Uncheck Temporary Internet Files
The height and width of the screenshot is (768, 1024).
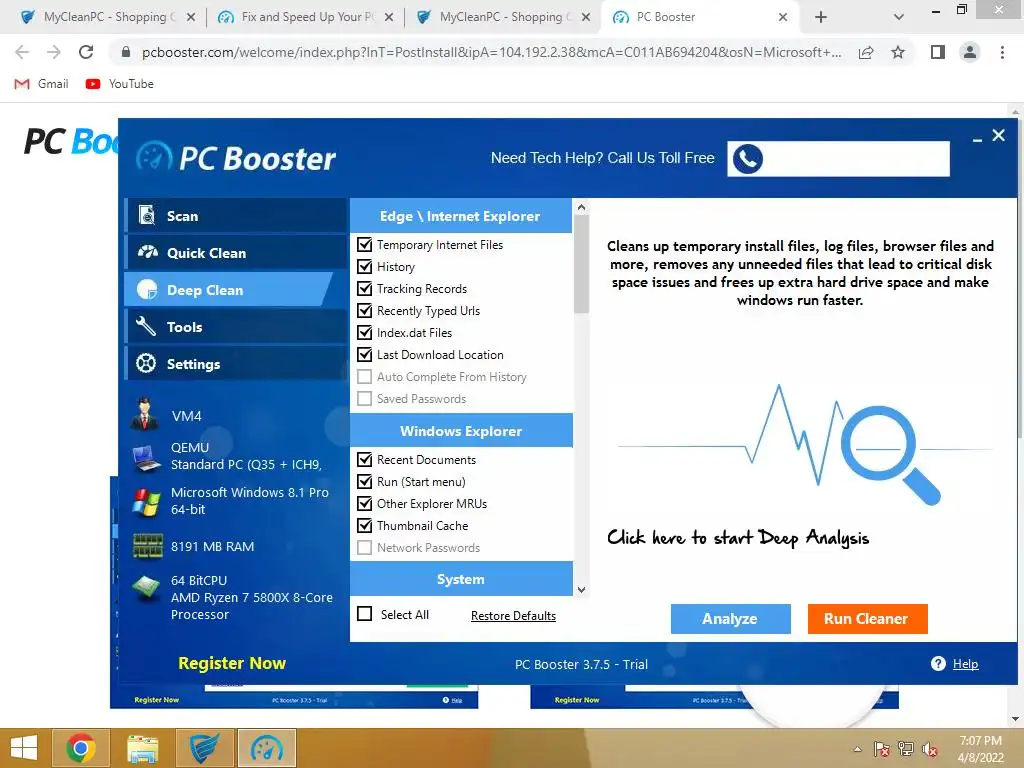coord(364,245)
